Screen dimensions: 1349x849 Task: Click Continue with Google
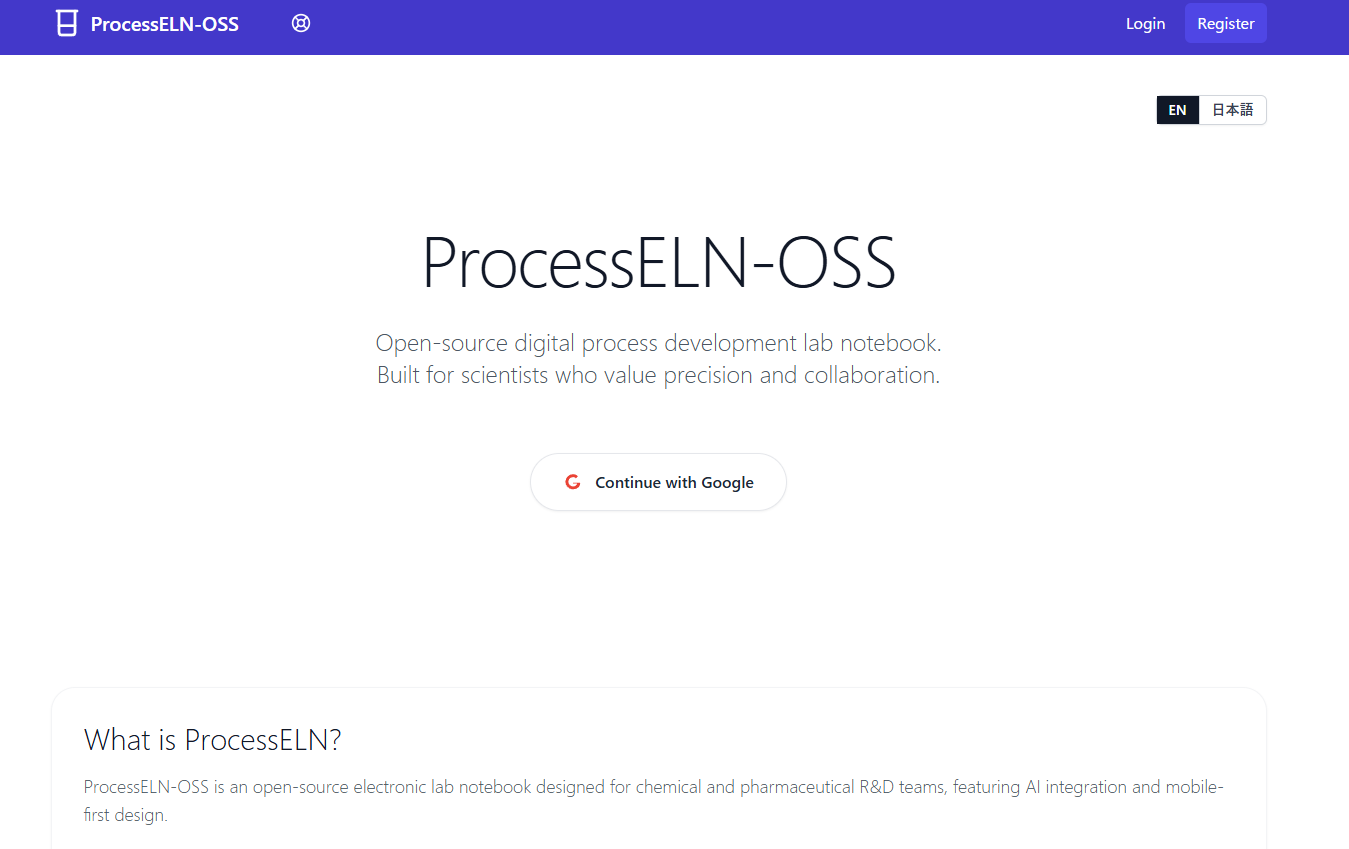[x=658, y=481]
